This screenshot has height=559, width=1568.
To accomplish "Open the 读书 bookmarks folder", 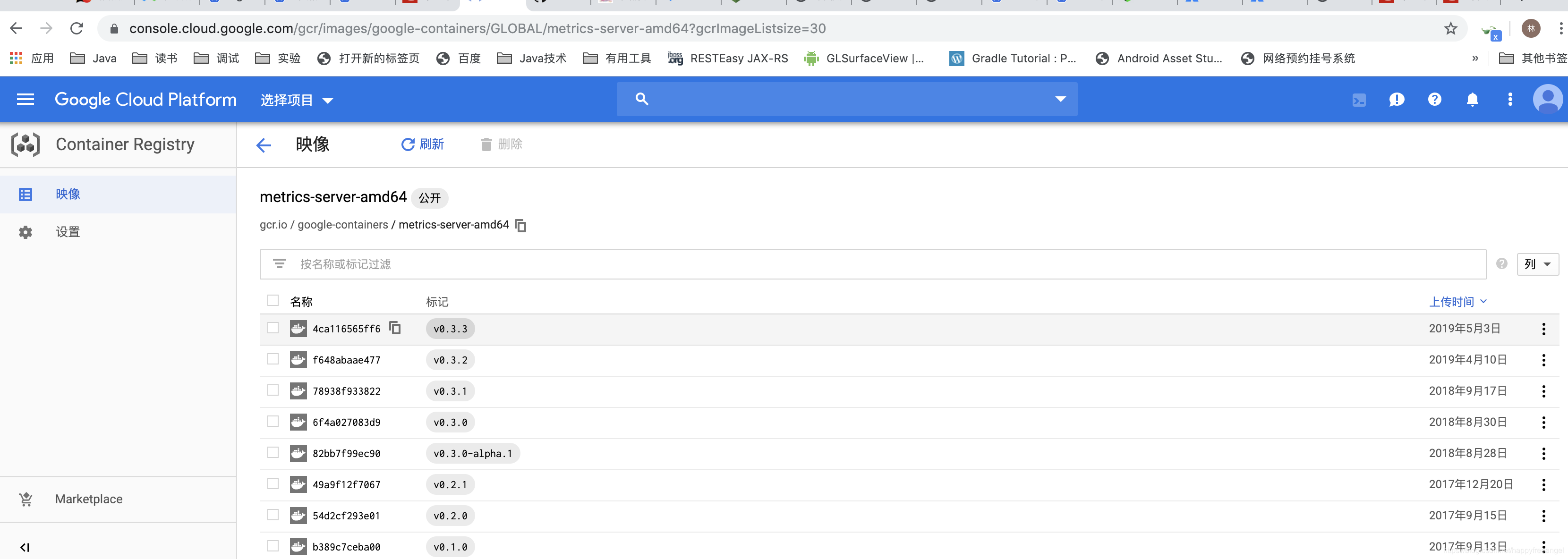I will (155, 59).
